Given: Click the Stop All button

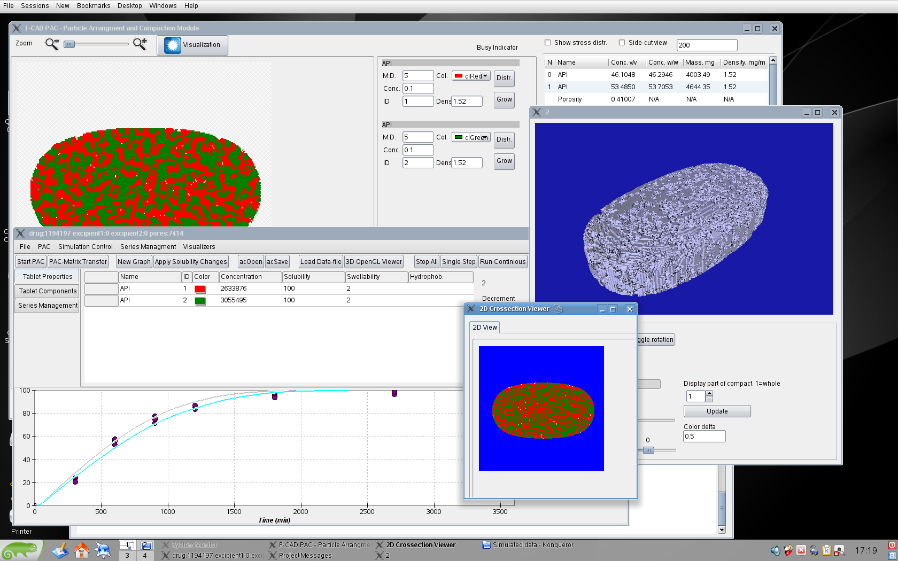Looking at the screenshot, I should (x=427, y=262).
